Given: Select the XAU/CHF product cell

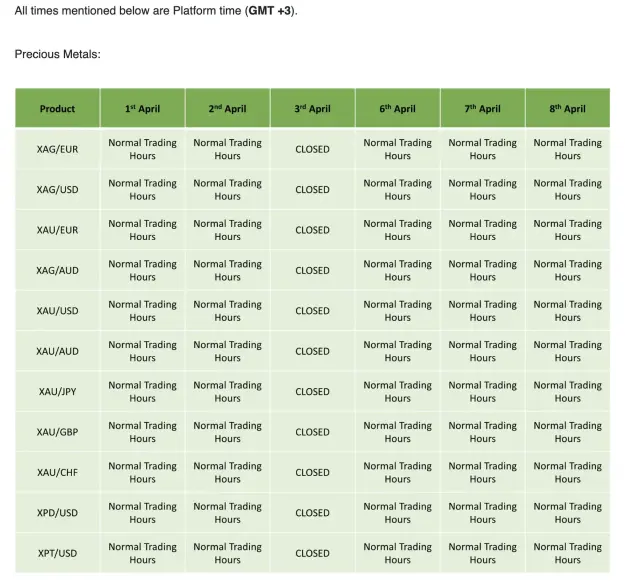Looking at the screenshot, I should [x=57, y=472].
